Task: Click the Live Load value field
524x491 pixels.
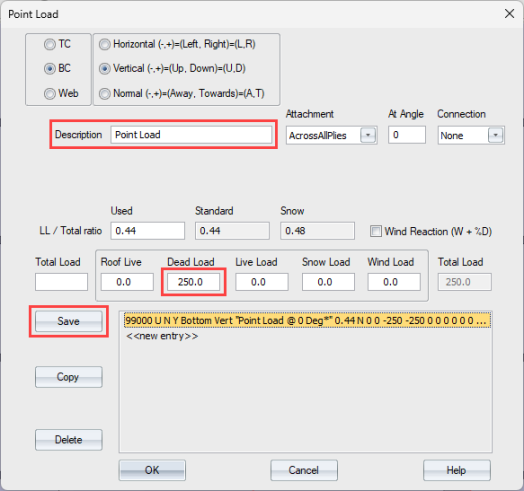Action: click(x=262, y=282)
